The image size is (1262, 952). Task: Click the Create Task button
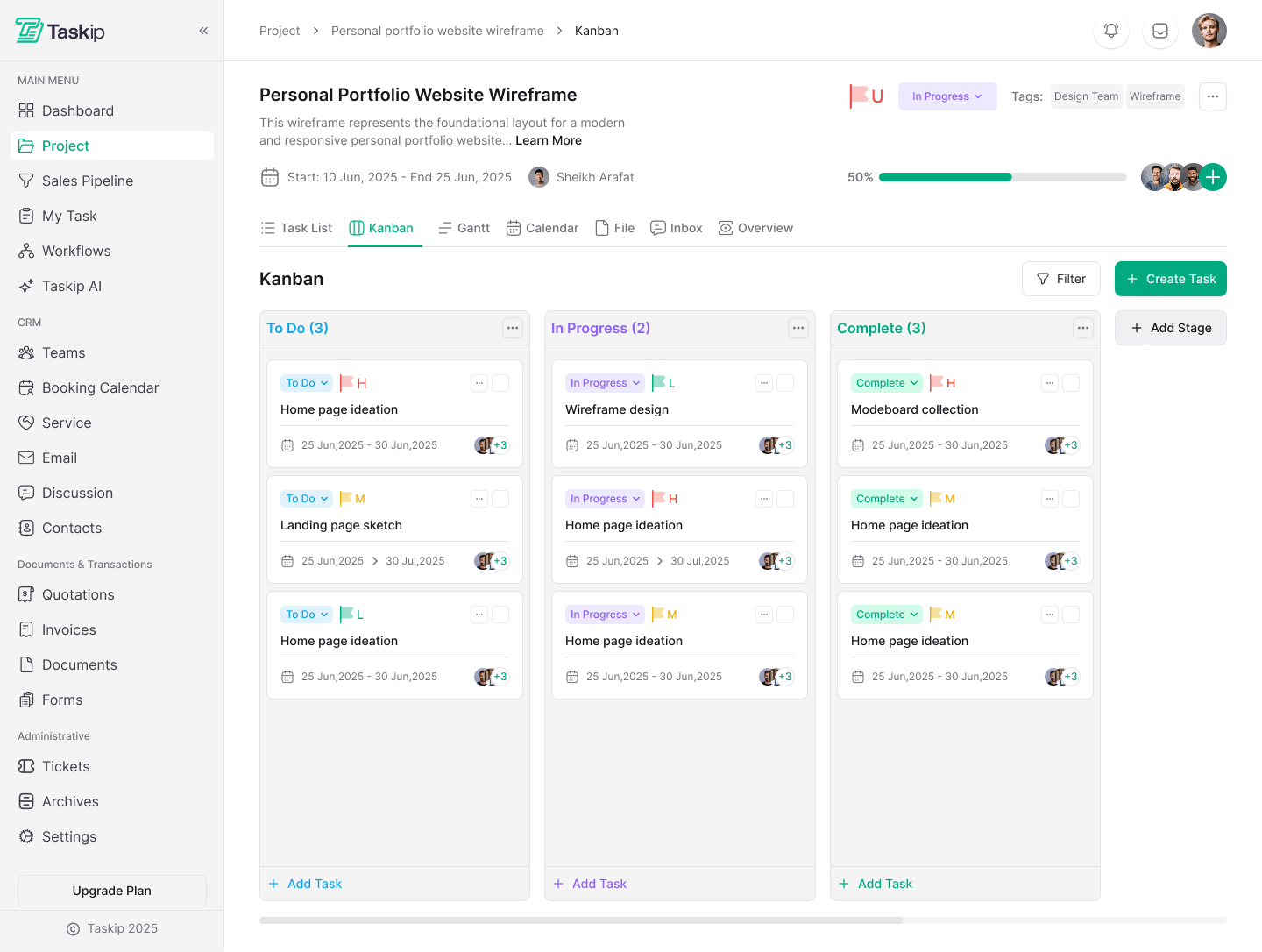(x=1170, y=279)
